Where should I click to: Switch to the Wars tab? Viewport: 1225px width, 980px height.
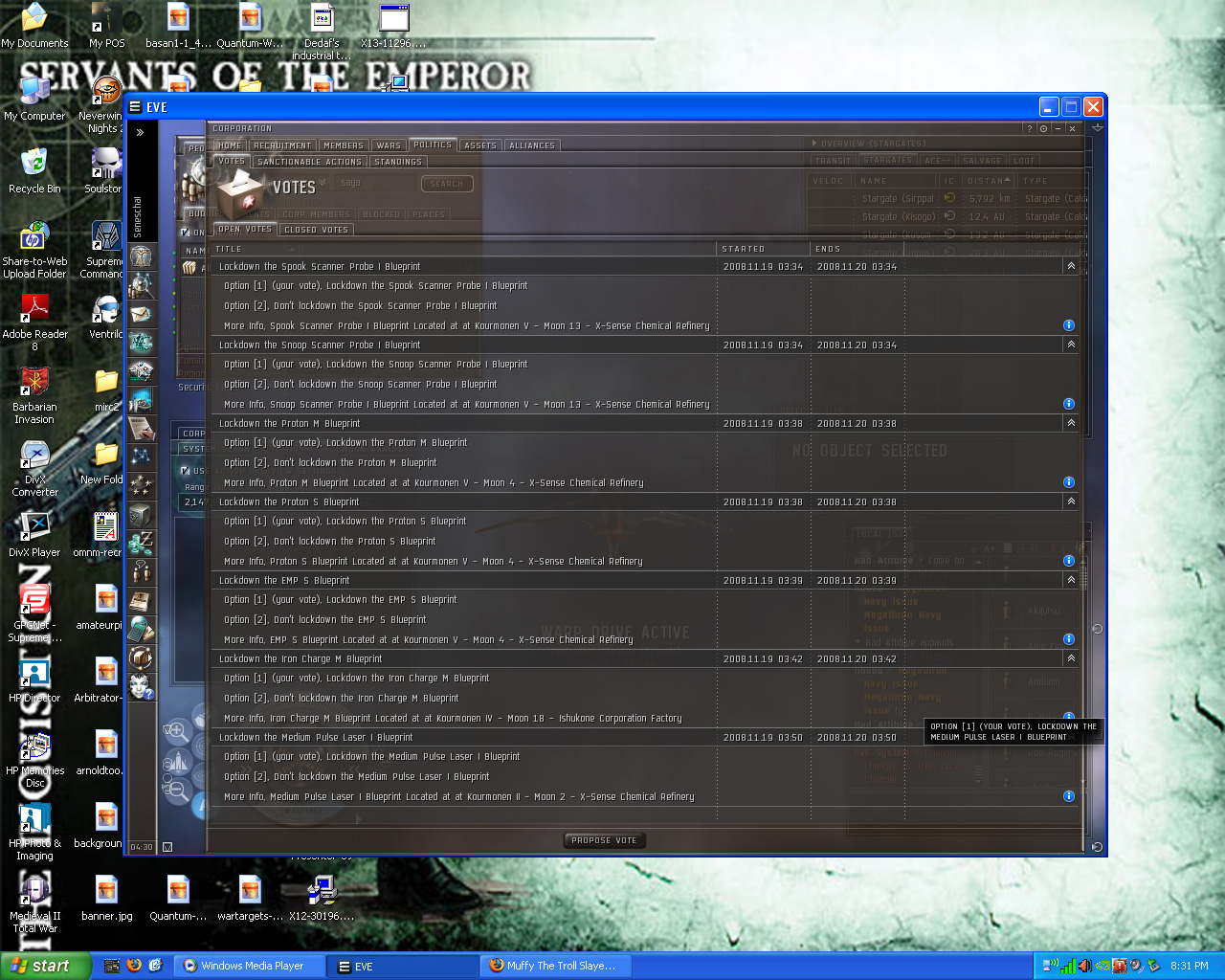(x=389, y=145)
